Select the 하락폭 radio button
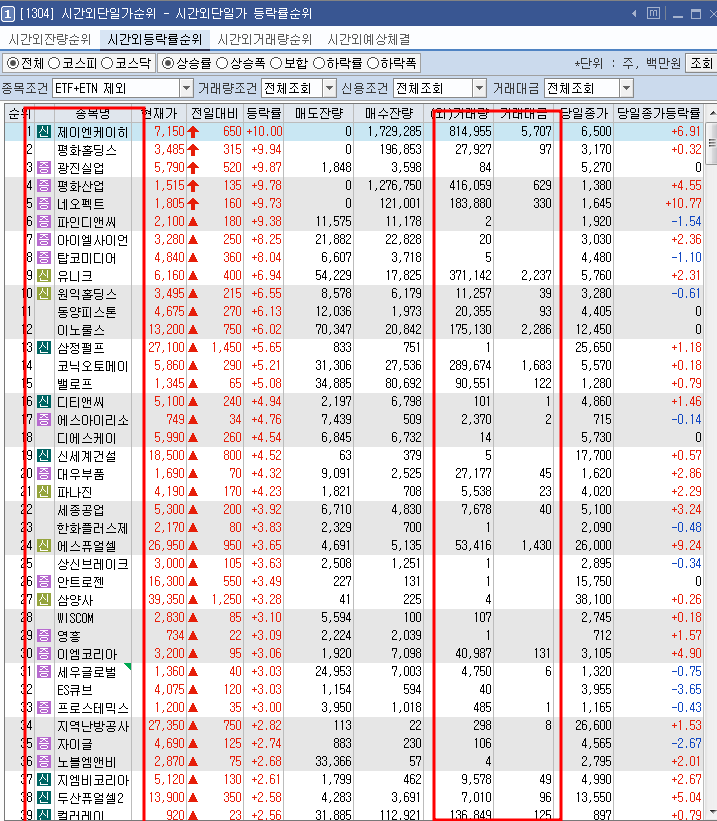 coord(373,63)
